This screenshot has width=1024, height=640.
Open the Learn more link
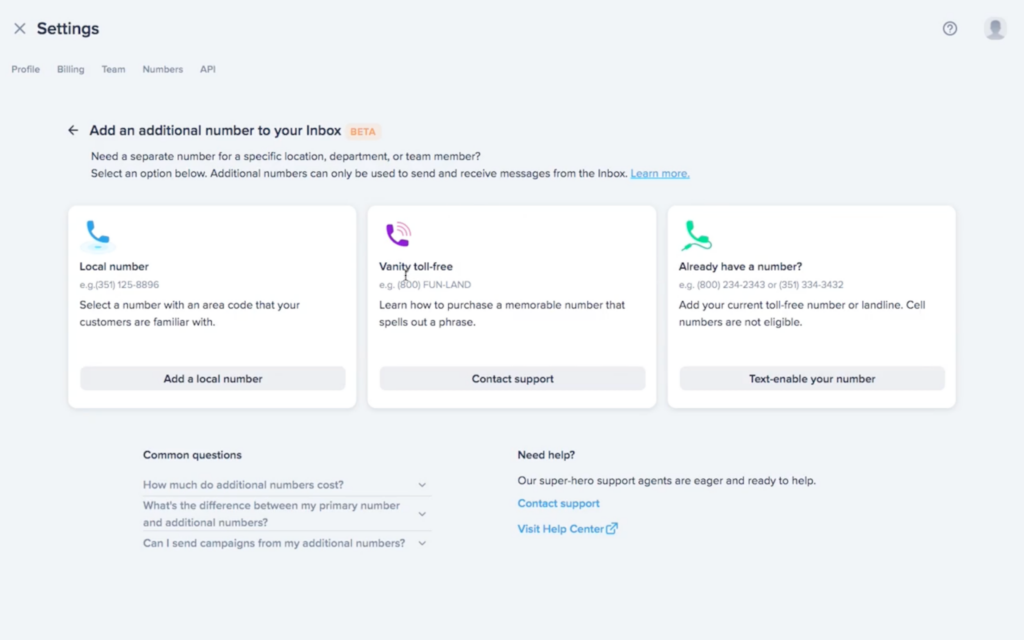point(659,173)
